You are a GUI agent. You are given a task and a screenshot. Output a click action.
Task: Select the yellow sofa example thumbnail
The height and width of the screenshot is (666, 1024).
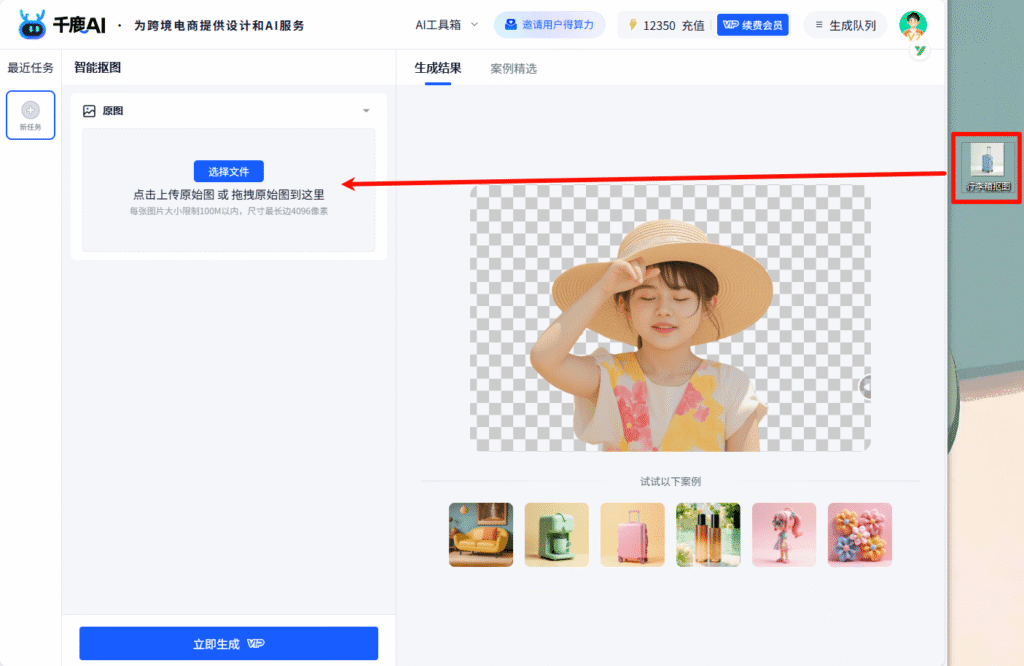pyautogui.click(x=480, y=535)
